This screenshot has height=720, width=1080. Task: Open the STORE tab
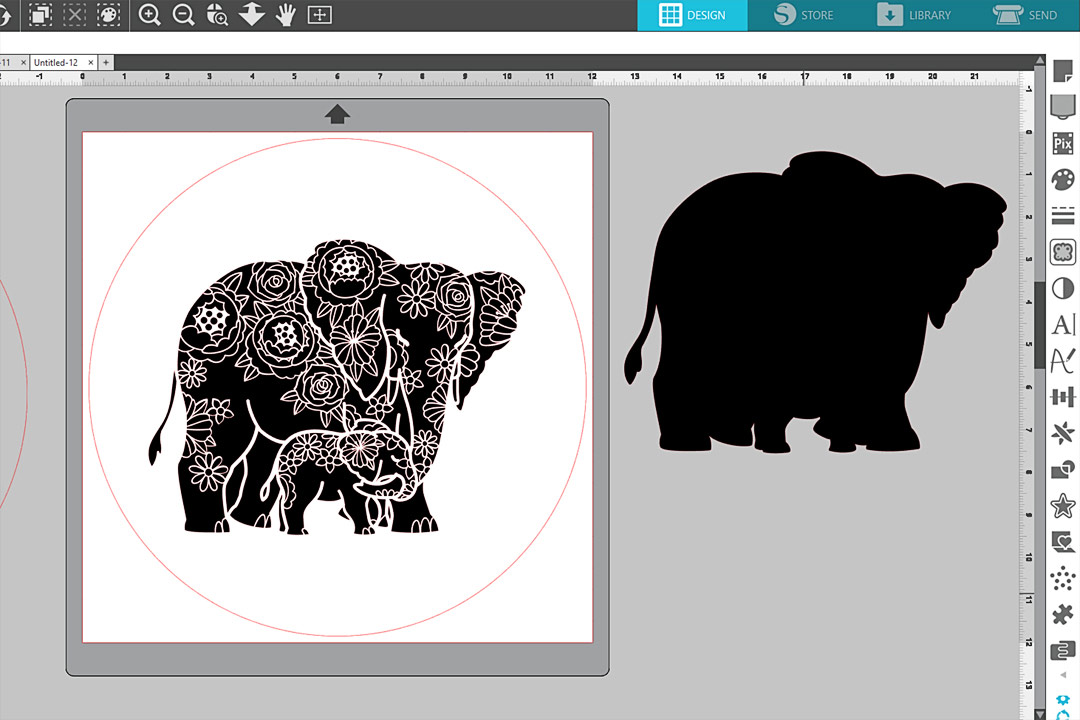pyautogui.click(x=803, y=15)
